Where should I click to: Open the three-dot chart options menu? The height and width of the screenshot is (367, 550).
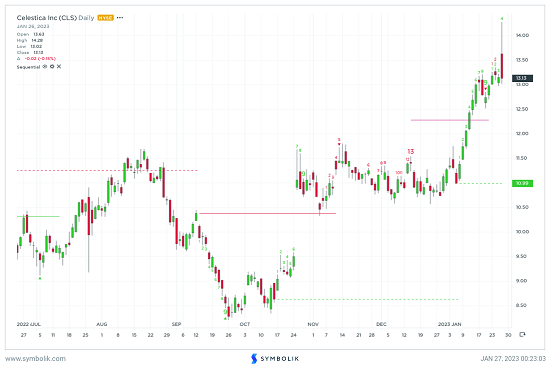coord(120,18)
